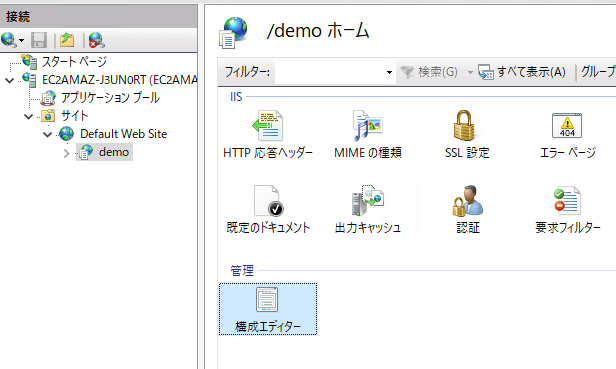Open the MIME の種類 feature
The image size is (616, 369).
[368, 135]
